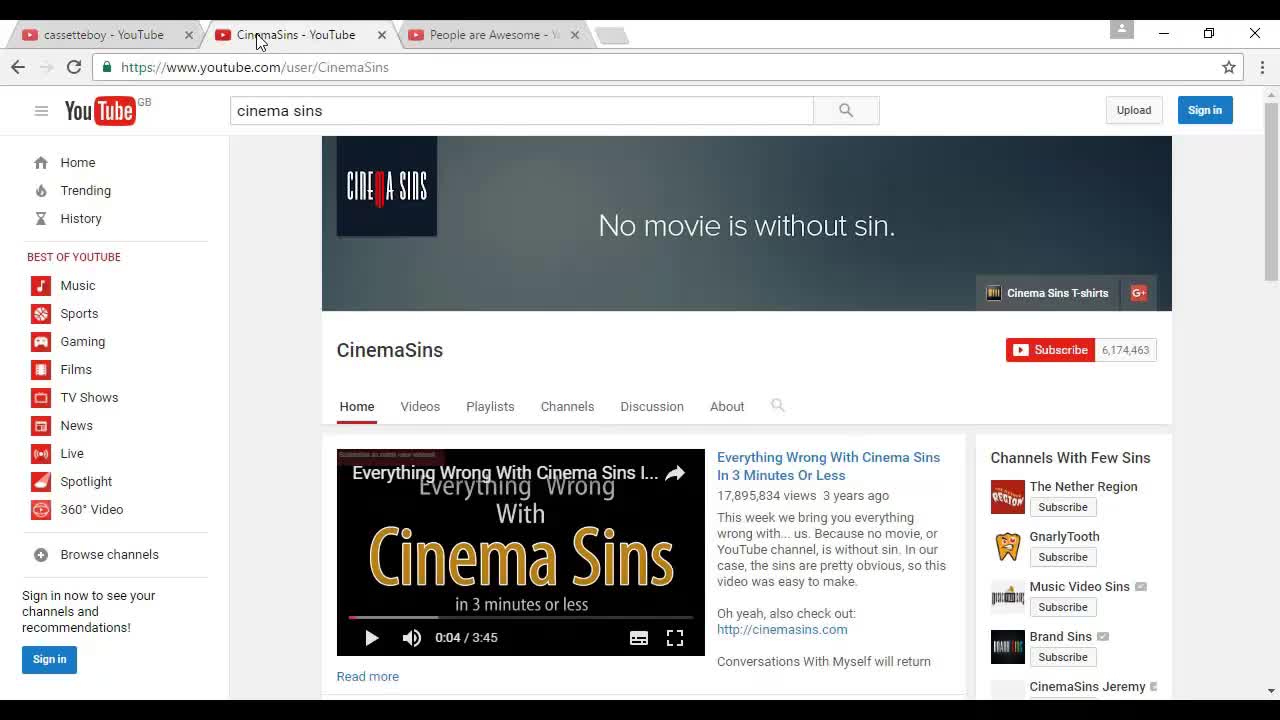Image resolution: width=1280 pixels, height=720 pixels.
Task: Bookmark this page with the star
Action: pos(1229,67)
